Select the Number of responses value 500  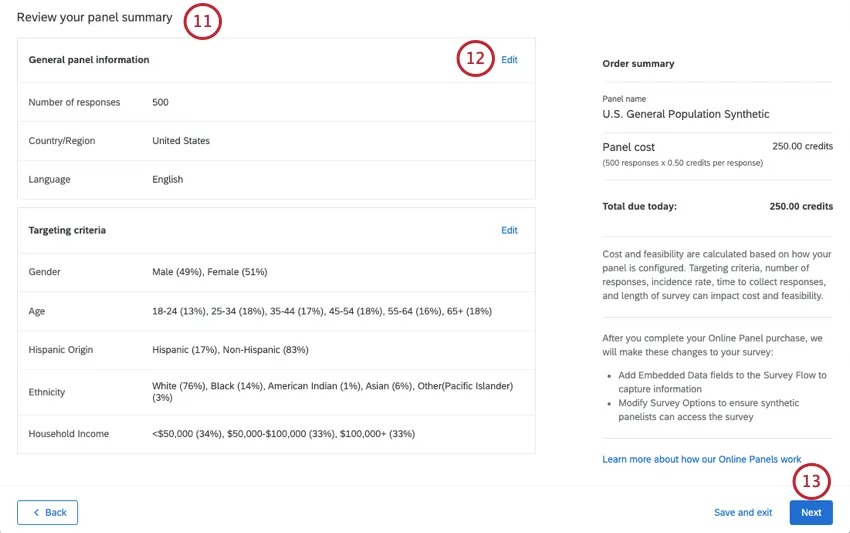pyautogui.click(x=160, y=102)
